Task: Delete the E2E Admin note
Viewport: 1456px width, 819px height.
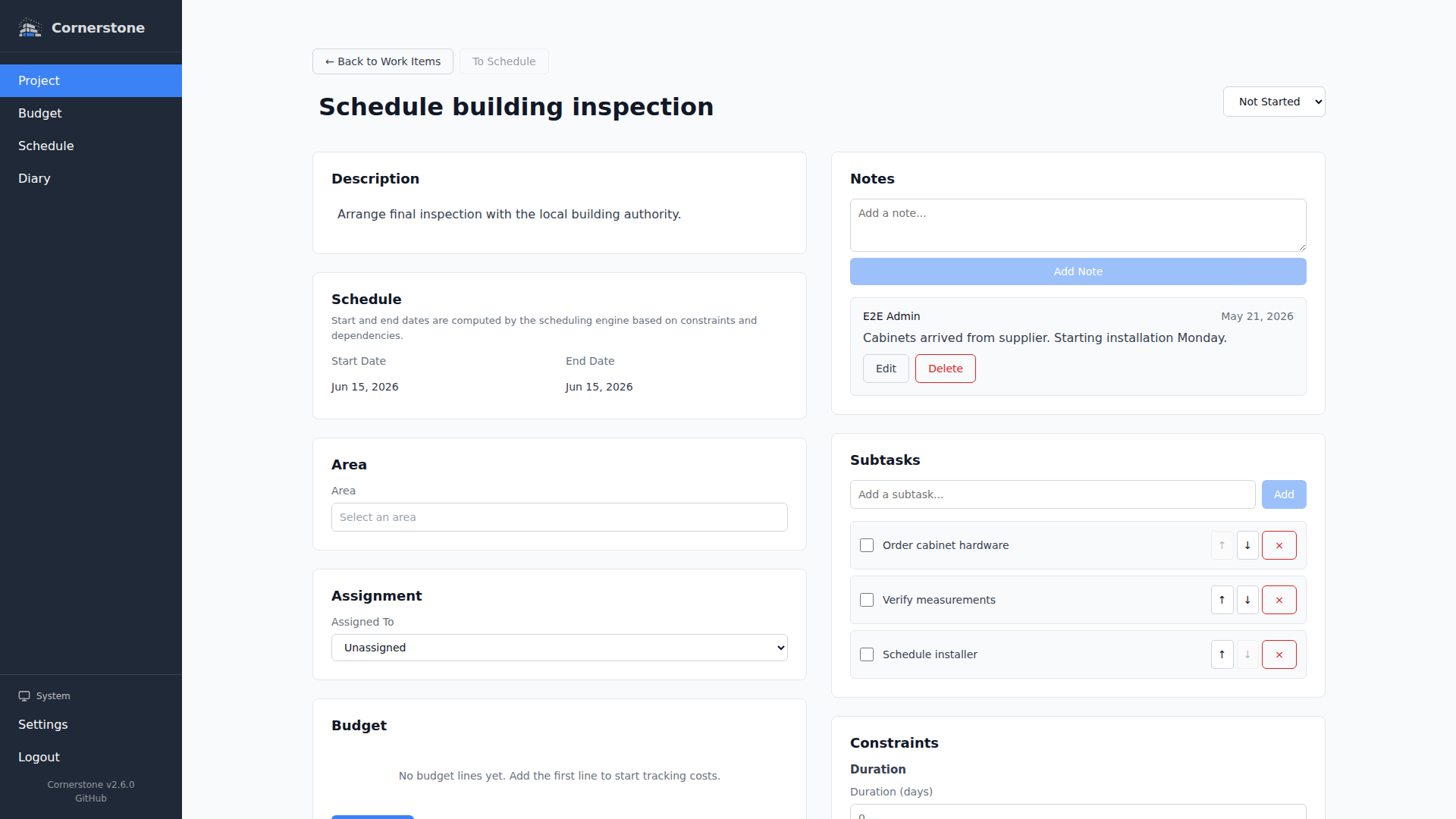Action: coord(946,369)
